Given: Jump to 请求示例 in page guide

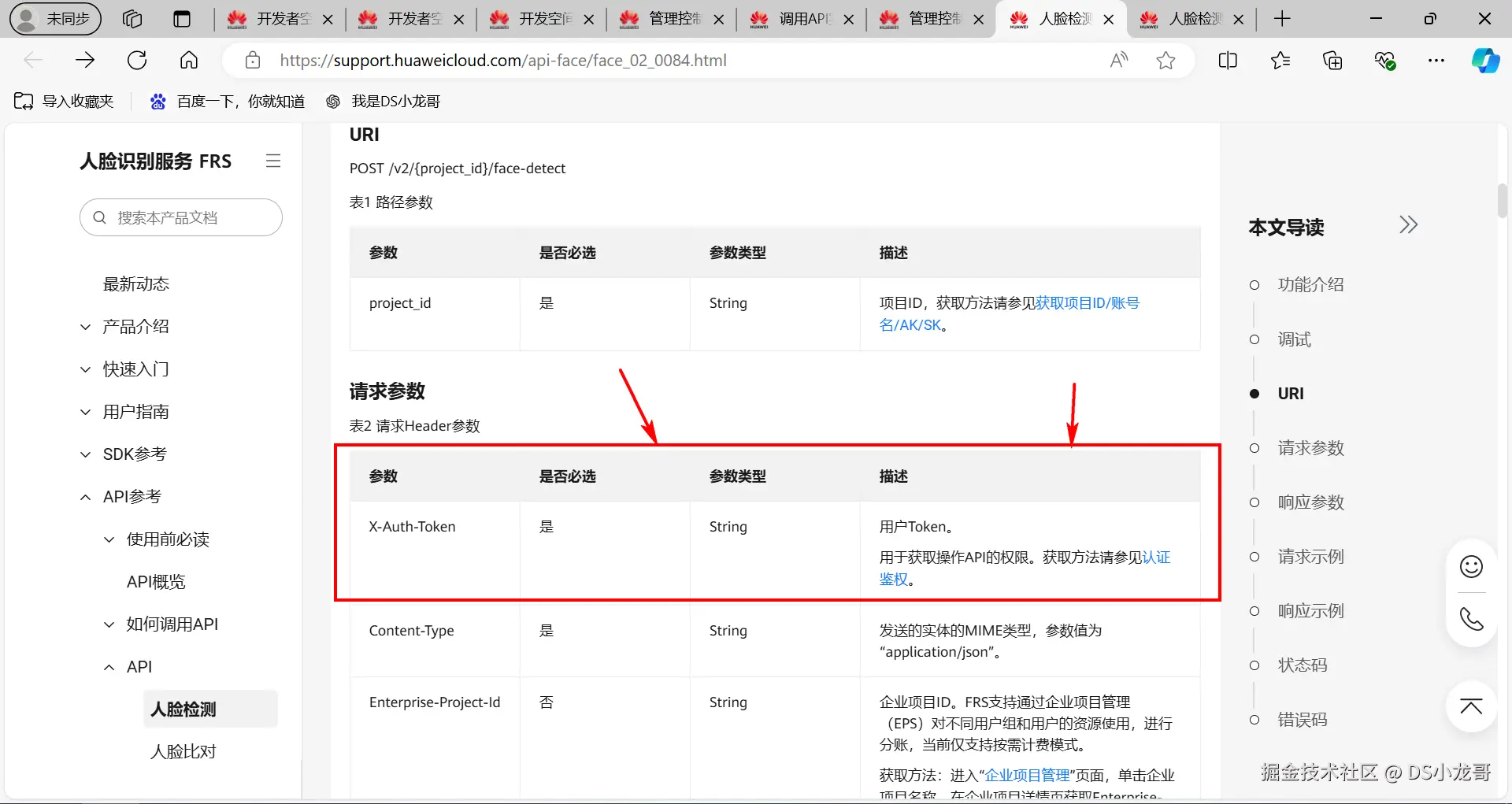Looking at the screenshot, I should 1310,557.
